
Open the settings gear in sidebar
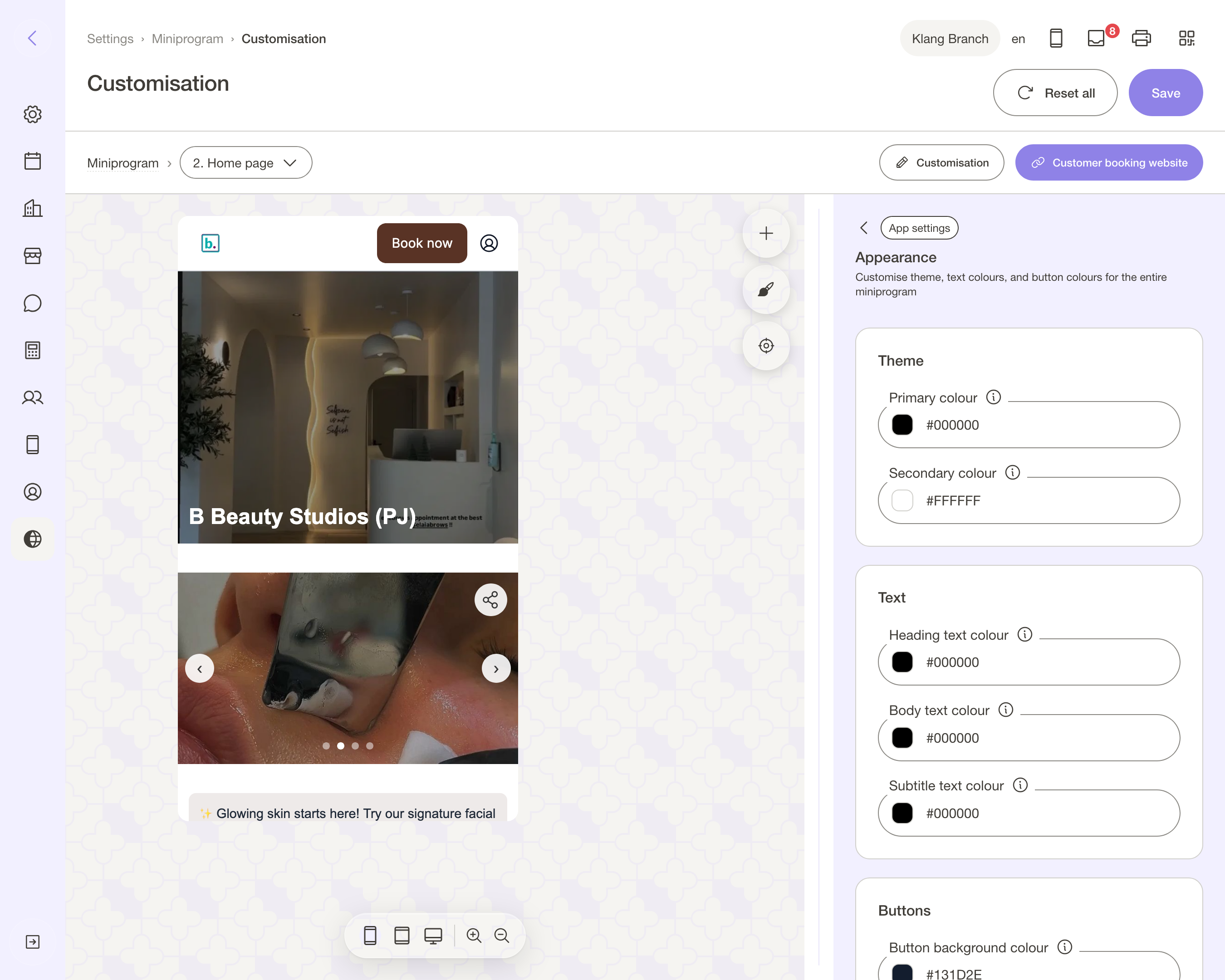(x=32, y=114)
